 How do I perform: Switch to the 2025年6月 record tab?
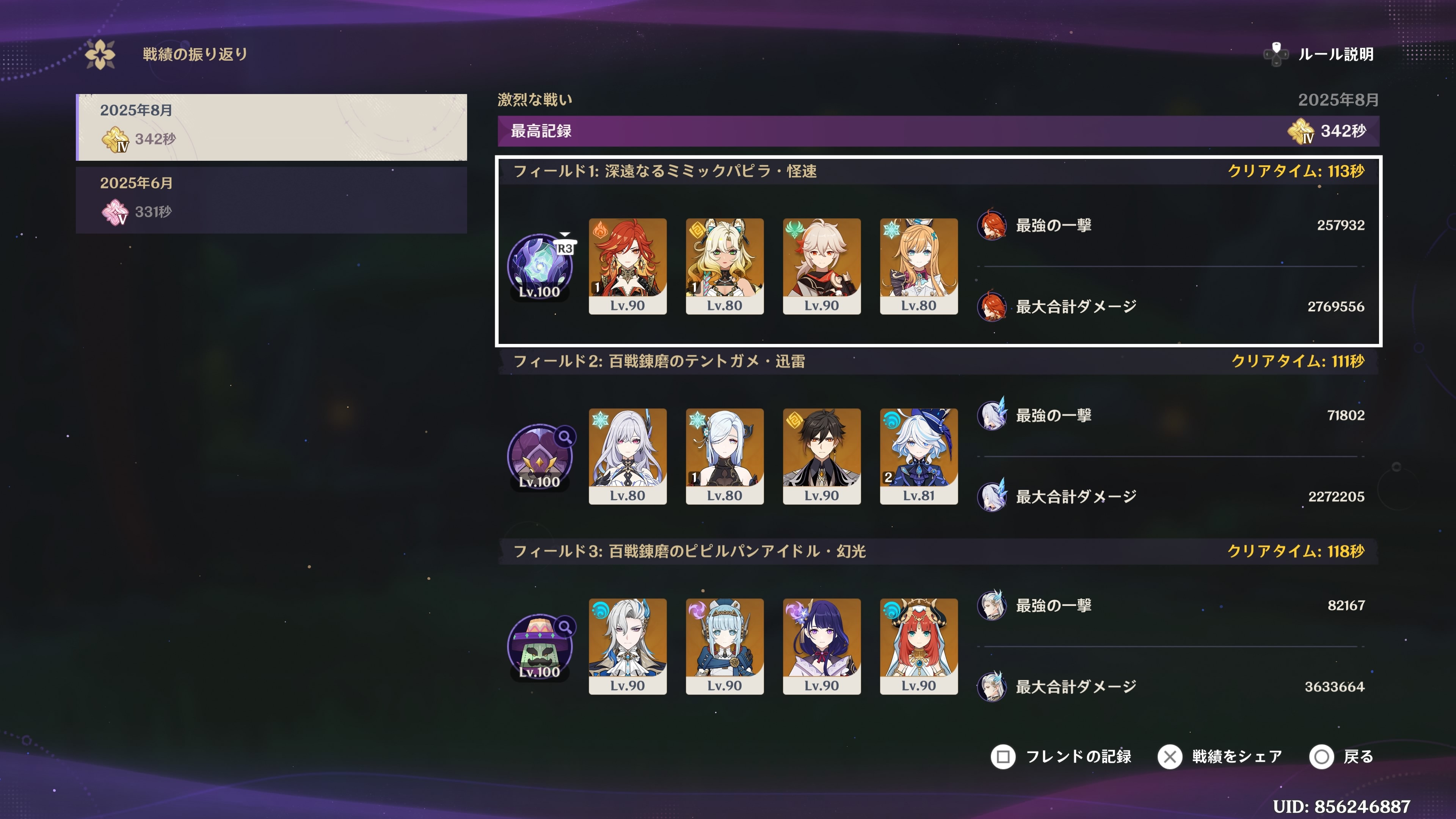pyautogui.click(x=272, y=200)
